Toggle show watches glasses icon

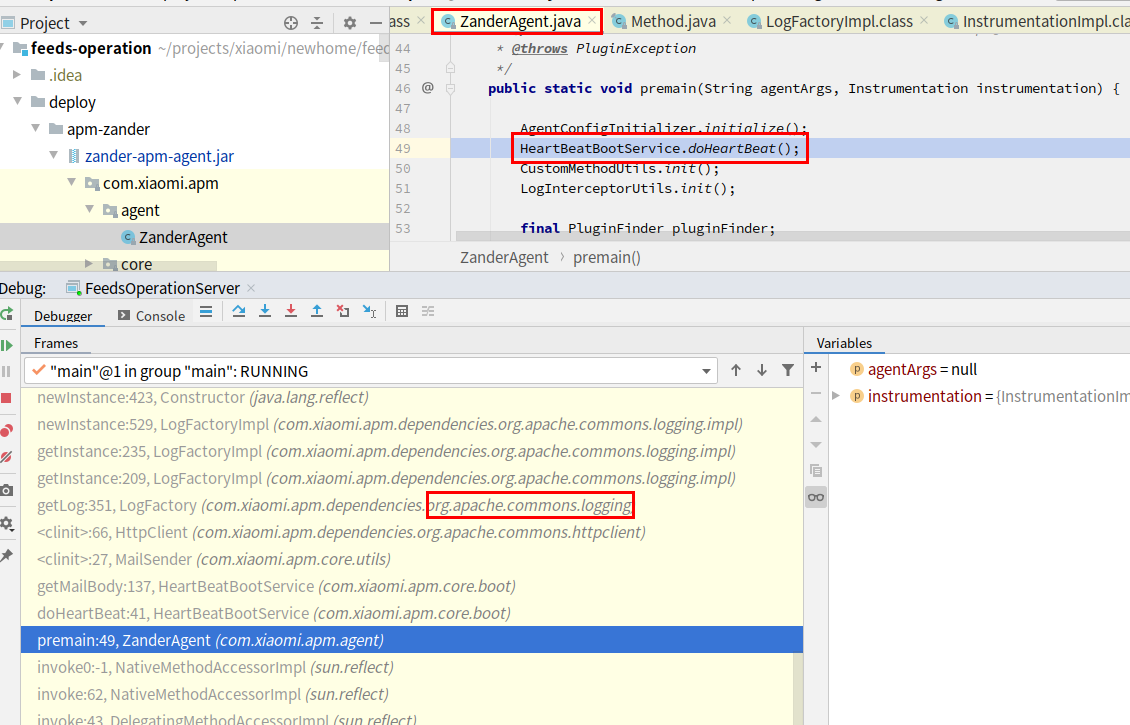coord(816,497)
